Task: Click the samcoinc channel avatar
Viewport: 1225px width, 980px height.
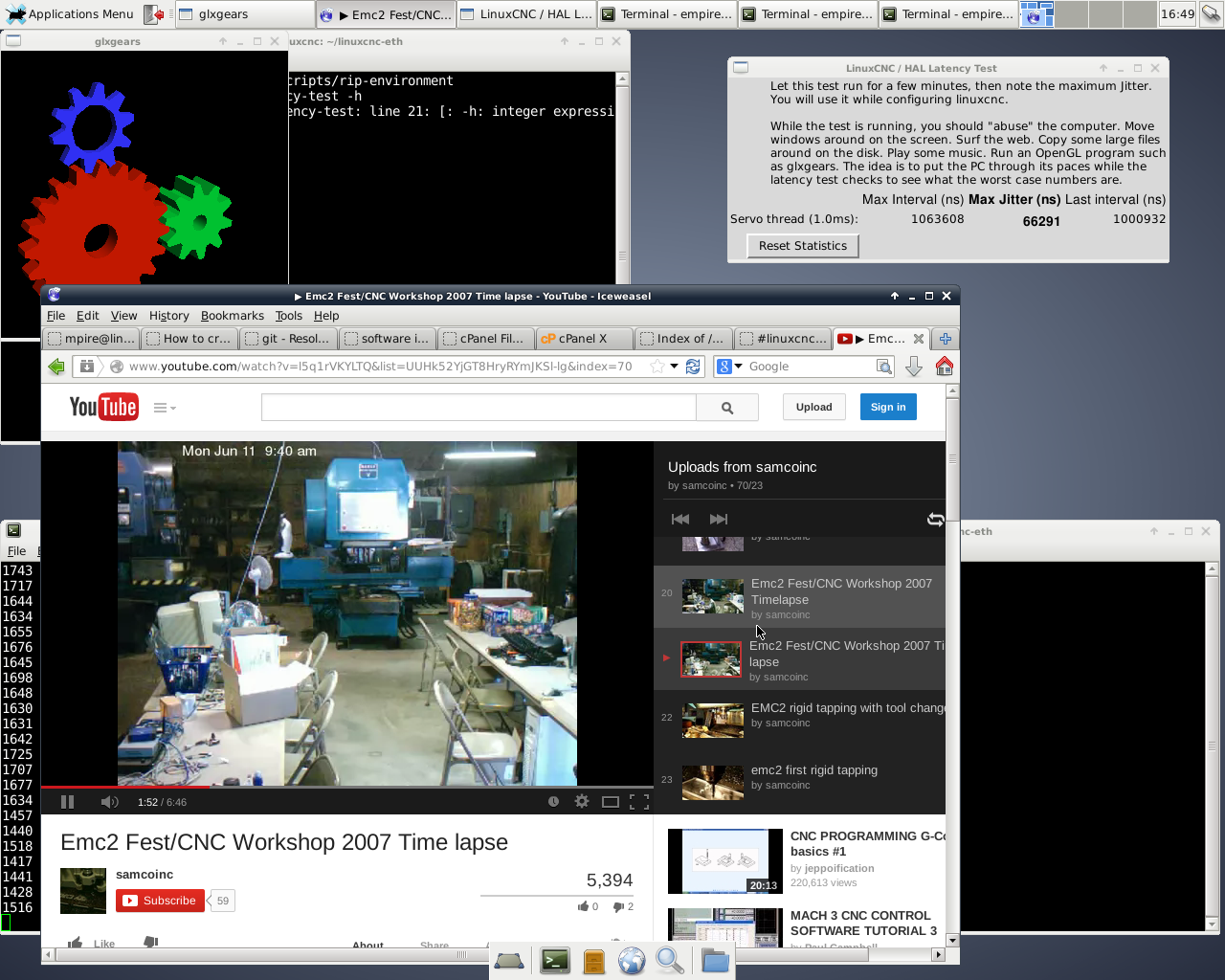Action: (x=83, y=891)
